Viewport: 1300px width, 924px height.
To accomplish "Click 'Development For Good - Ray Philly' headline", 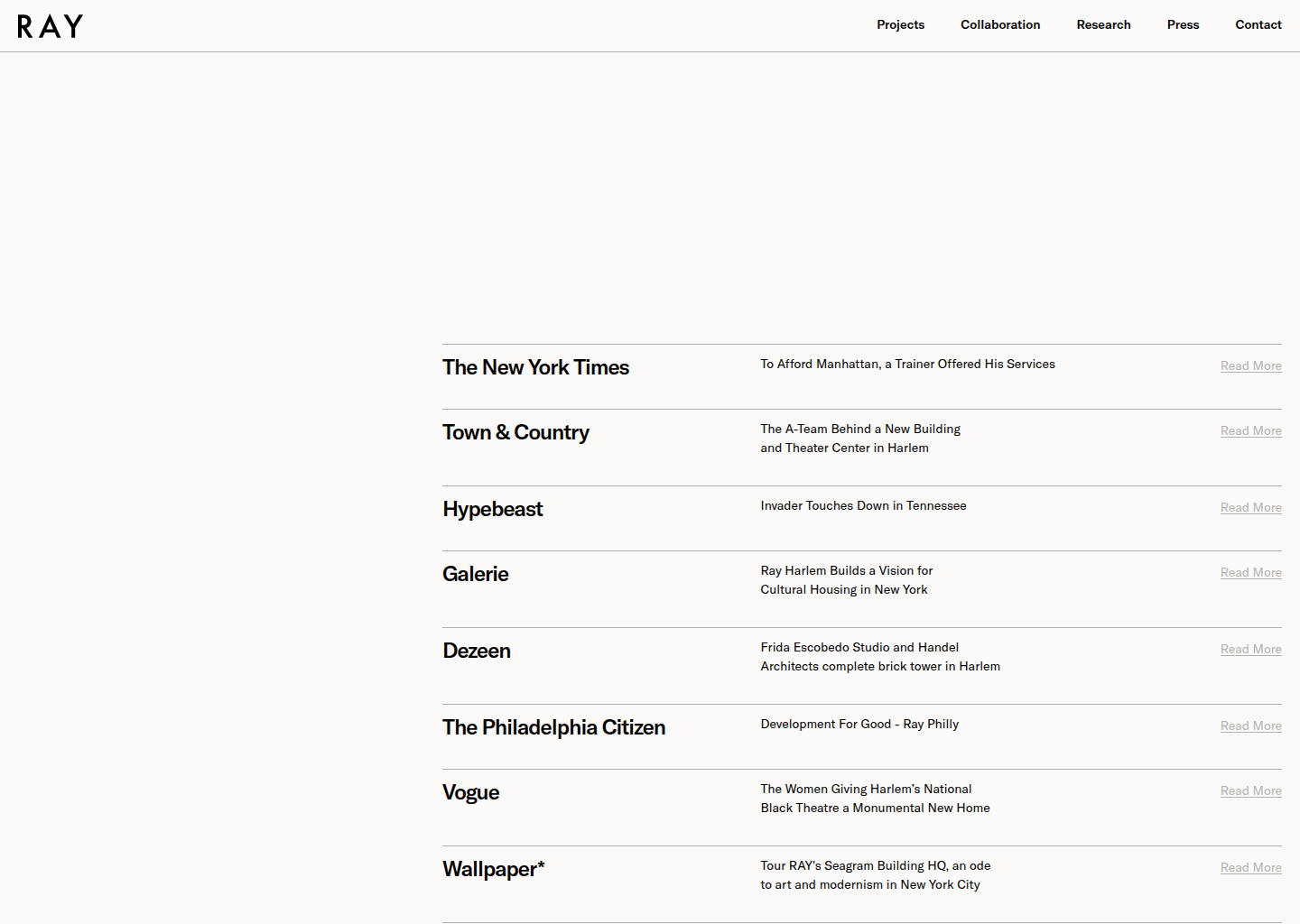I will pyautogui.click(x=859, y=725).
